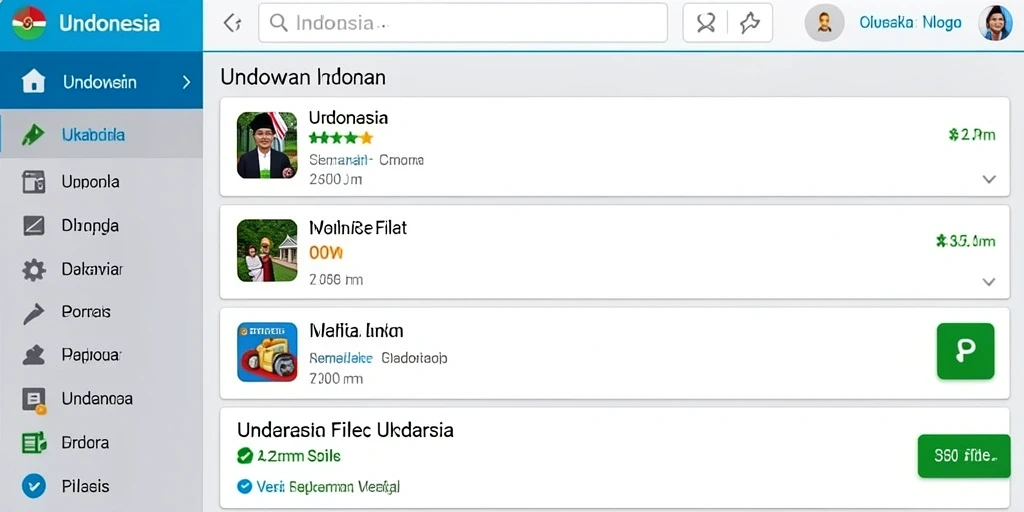This screenshot has height=512, width=1024.
Task: Open the Mafita lınkm title
Action: coord(356,330)
